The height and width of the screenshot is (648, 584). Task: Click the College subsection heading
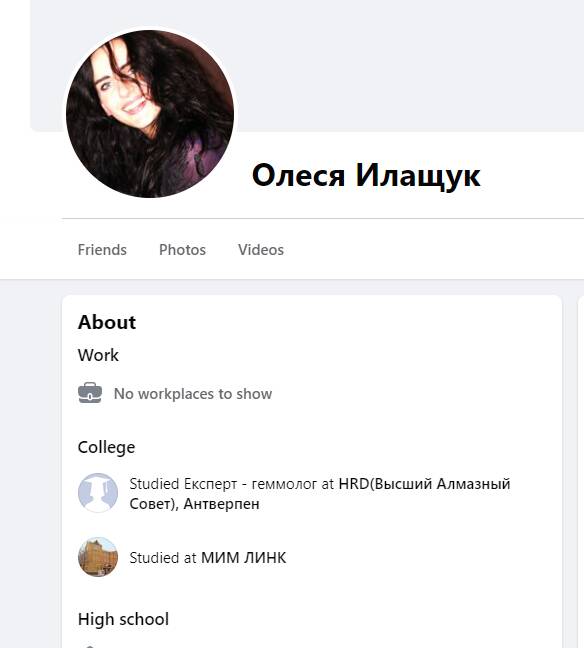coord(106,447)
